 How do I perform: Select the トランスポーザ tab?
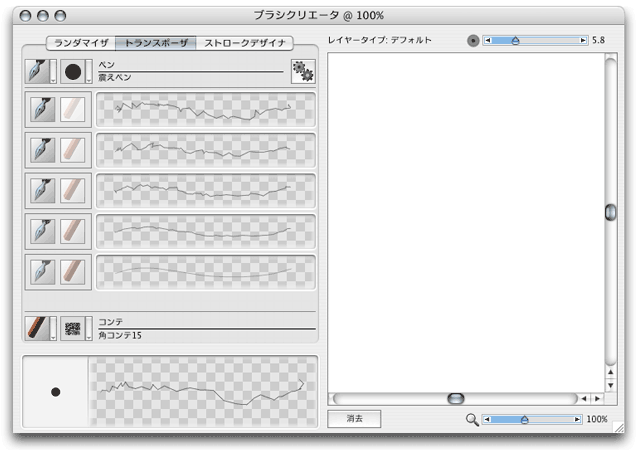point(156,43)
